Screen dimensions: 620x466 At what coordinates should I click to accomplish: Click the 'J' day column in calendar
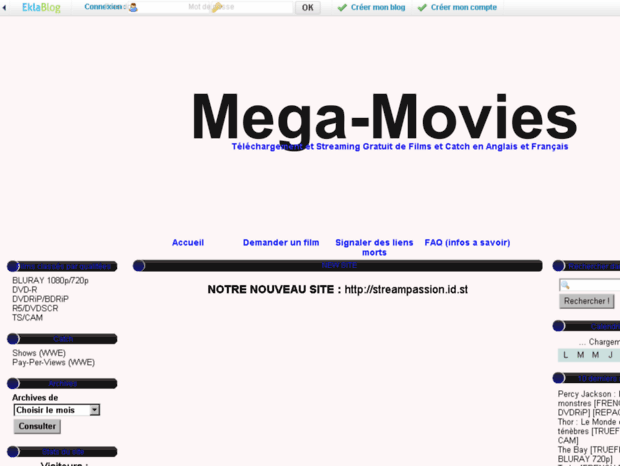[610, 355]
